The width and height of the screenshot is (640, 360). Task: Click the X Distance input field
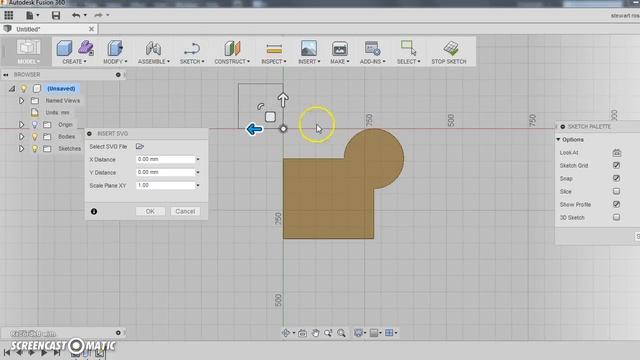(165, 159)
